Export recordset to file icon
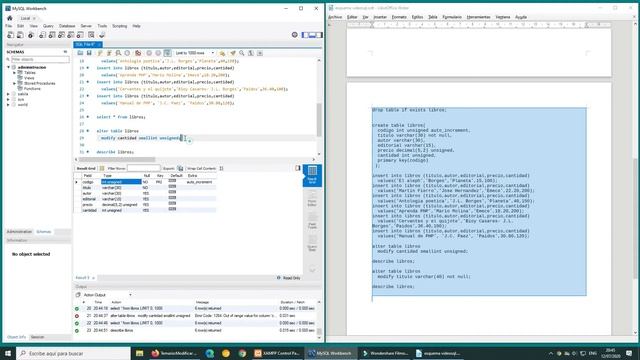 tap(180, 168)
